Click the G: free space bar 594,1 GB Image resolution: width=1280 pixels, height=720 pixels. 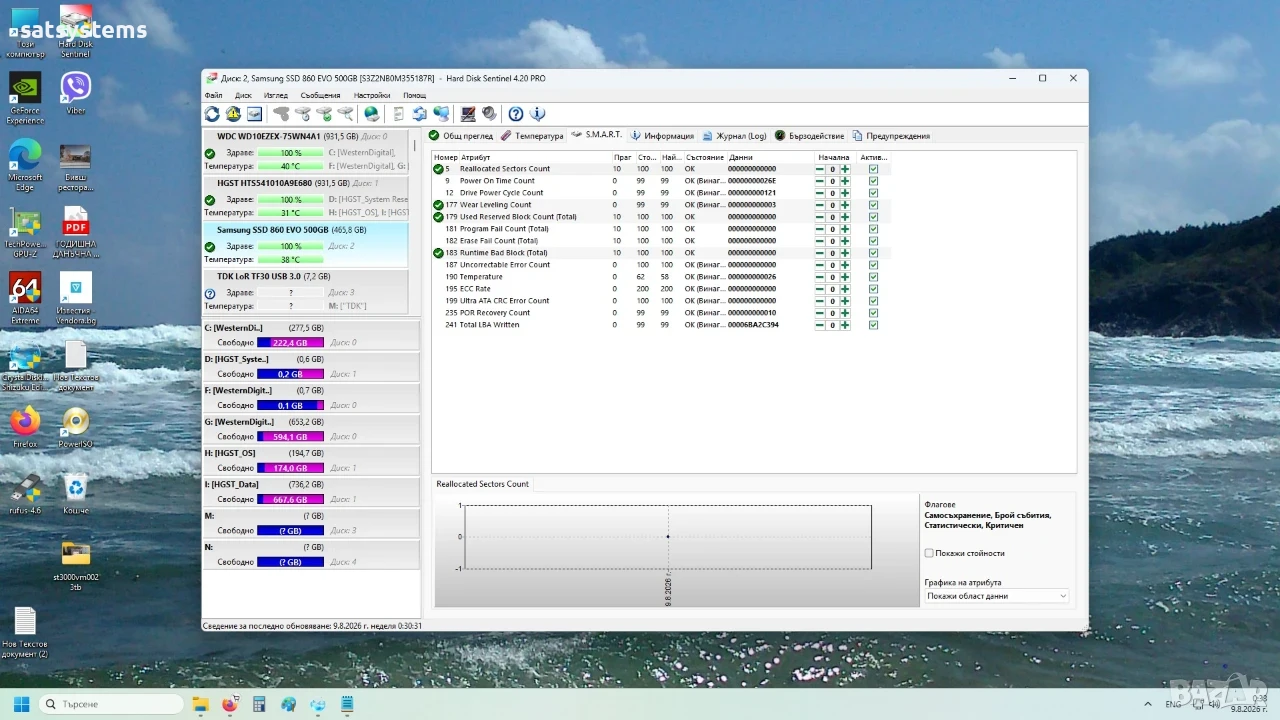click(291, 437)
